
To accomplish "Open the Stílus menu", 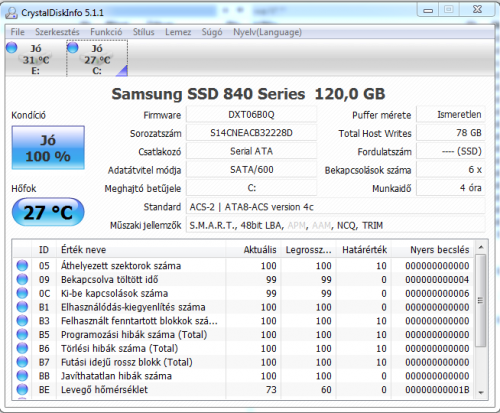I will click(144, 32).
